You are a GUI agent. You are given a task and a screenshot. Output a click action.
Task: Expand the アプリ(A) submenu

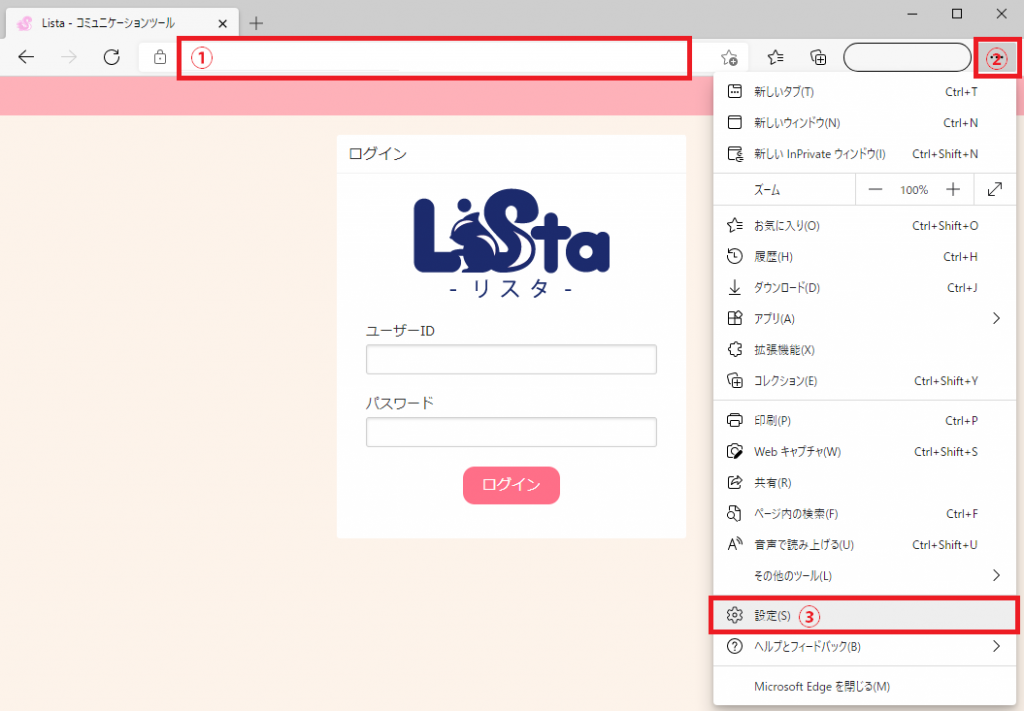[x=864, y=319]
